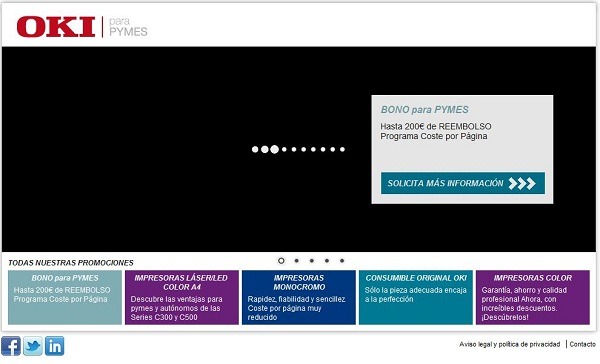This screenshot has height=364, width=600.
Task: Select the fourth carousel page dot
Action: [x=327, y=261]
